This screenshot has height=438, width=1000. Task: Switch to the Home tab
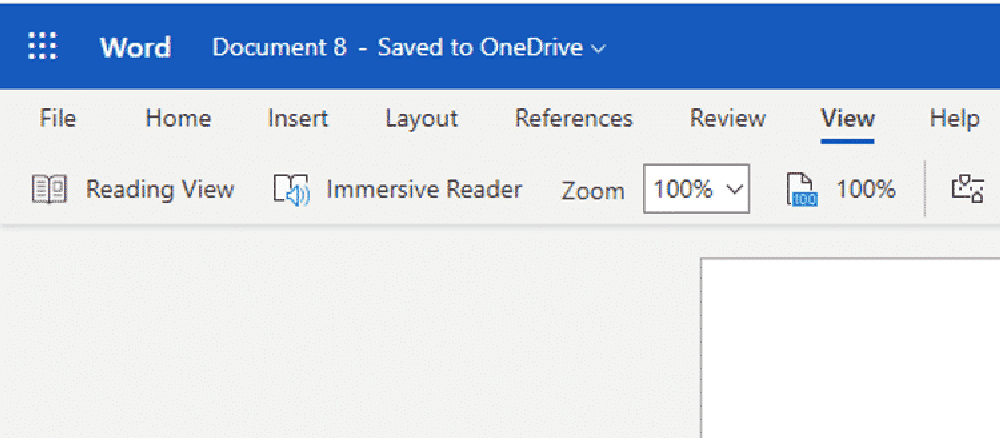(178, 118)
